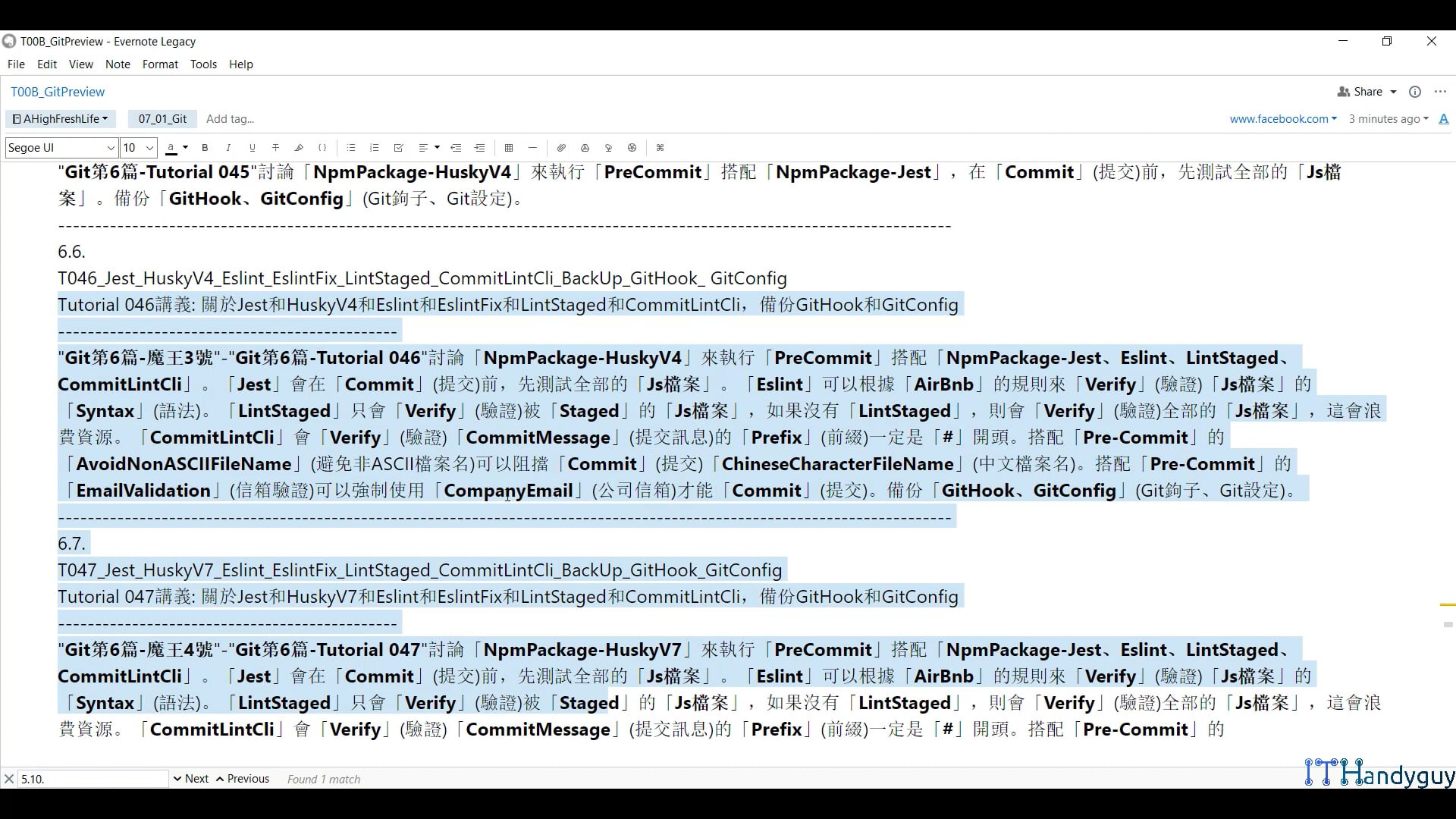This screenshot has height=819, width=1456.
Task: Open the Format menu
Action: 159,64
